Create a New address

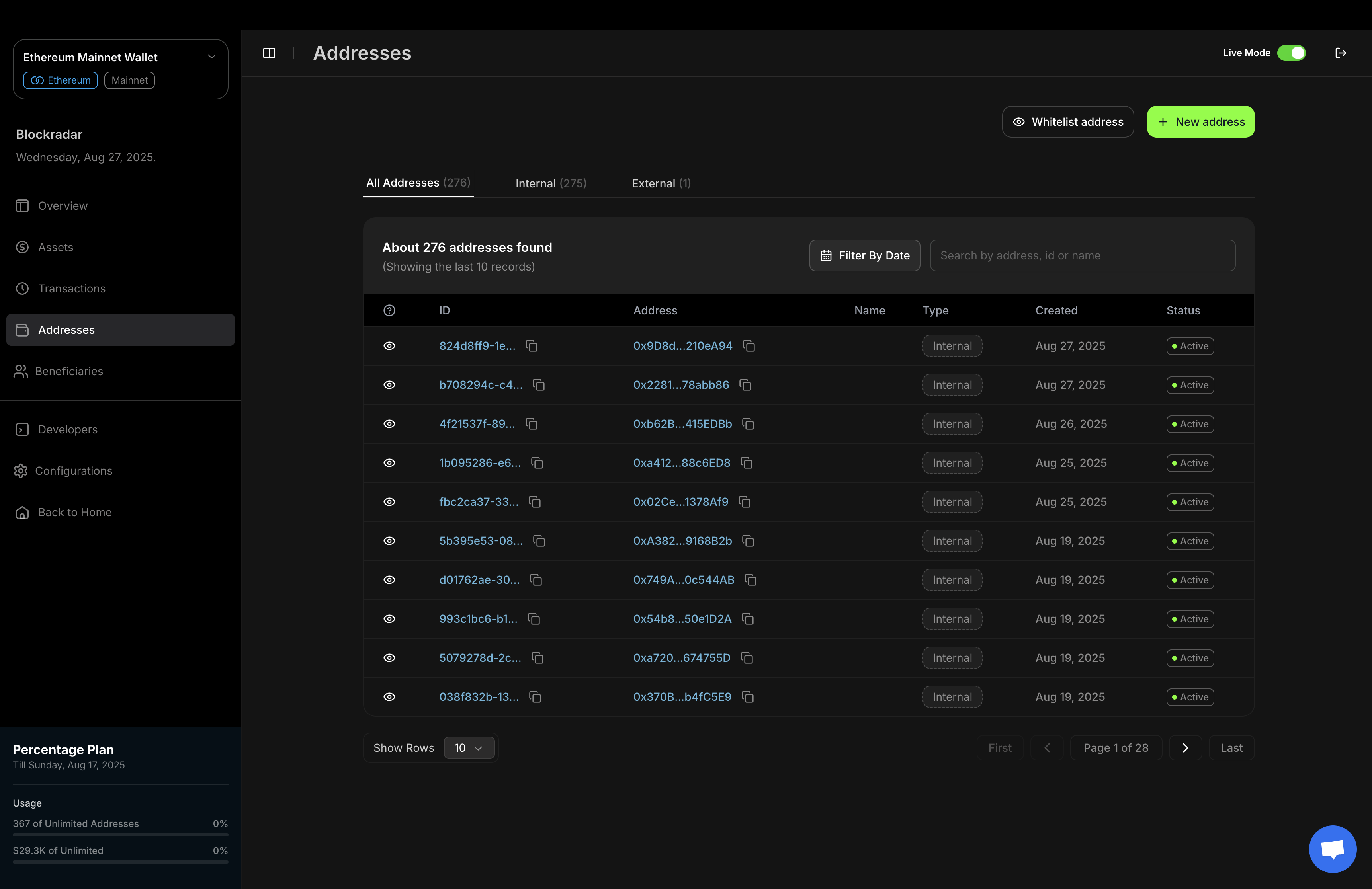pos(1200,121)
